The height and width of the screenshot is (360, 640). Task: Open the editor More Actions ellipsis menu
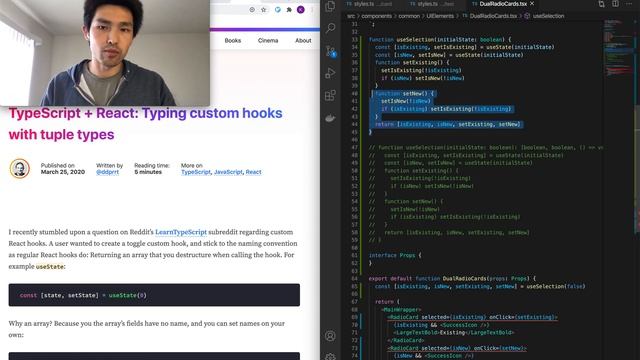coord(629,4)
